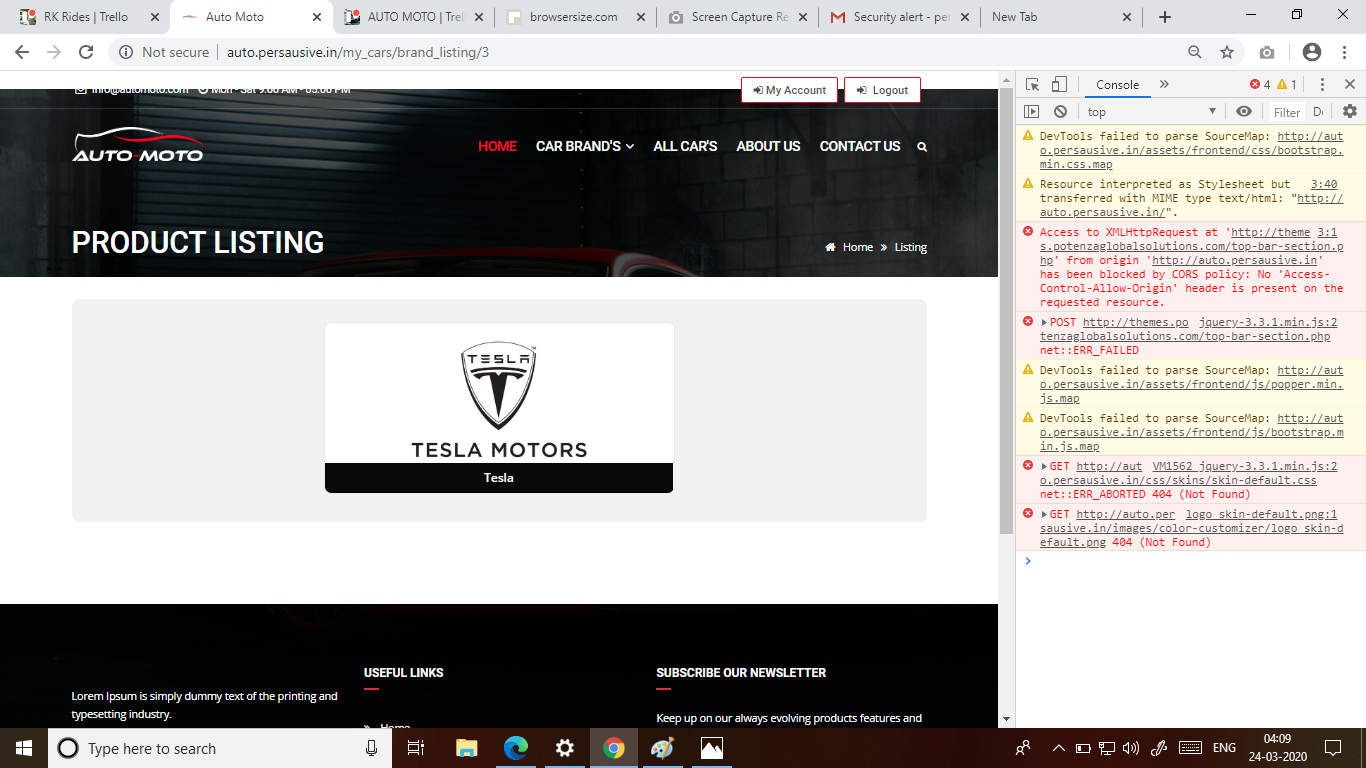Screen dimensions: 1366x768
Task: Open DevTools customize menu
Action: point(1322,85)
